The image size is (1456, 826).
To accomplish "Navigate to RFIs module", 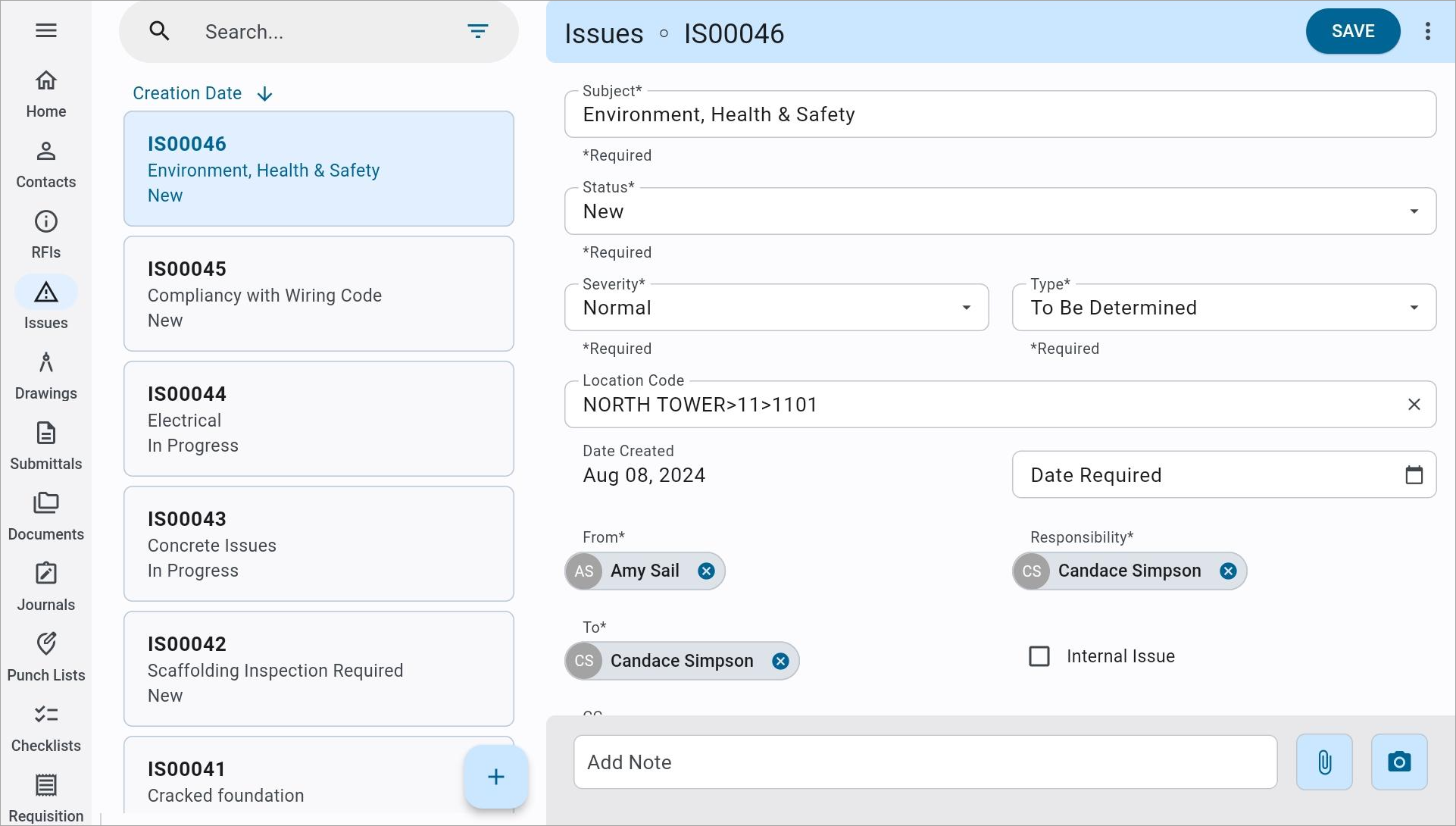I will tap(46, 234).
